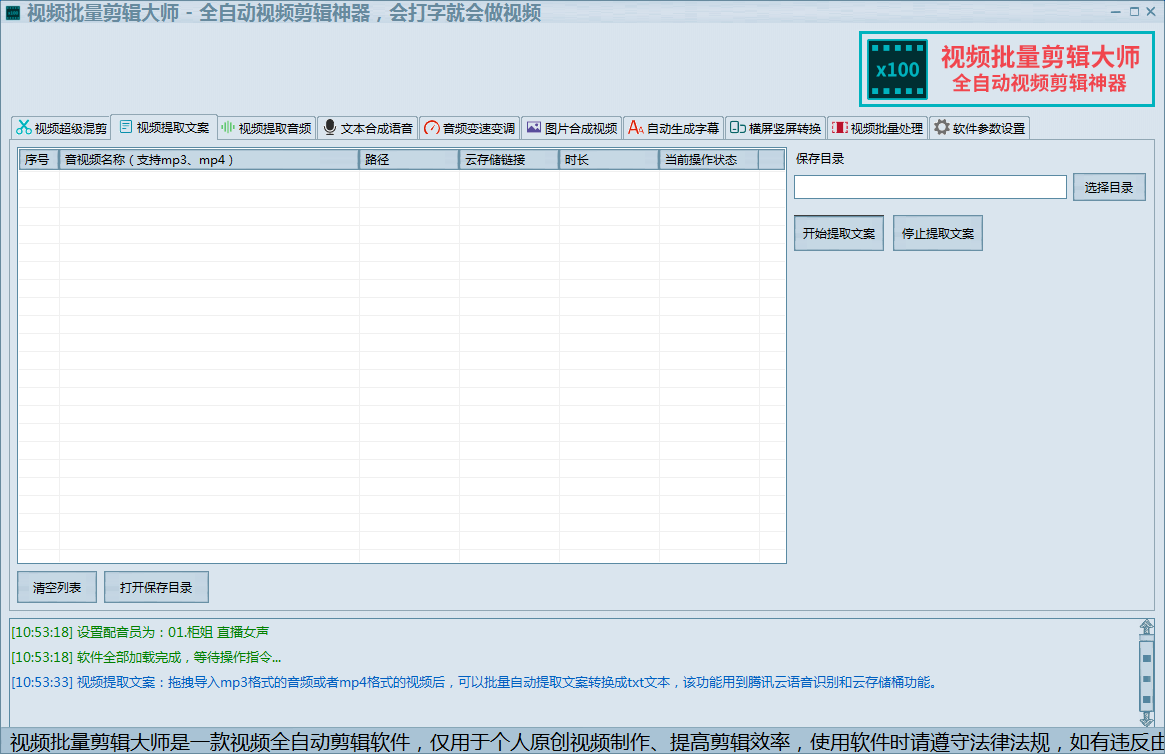Click the 当前操作状态 column header

click(x=709, y=160)
